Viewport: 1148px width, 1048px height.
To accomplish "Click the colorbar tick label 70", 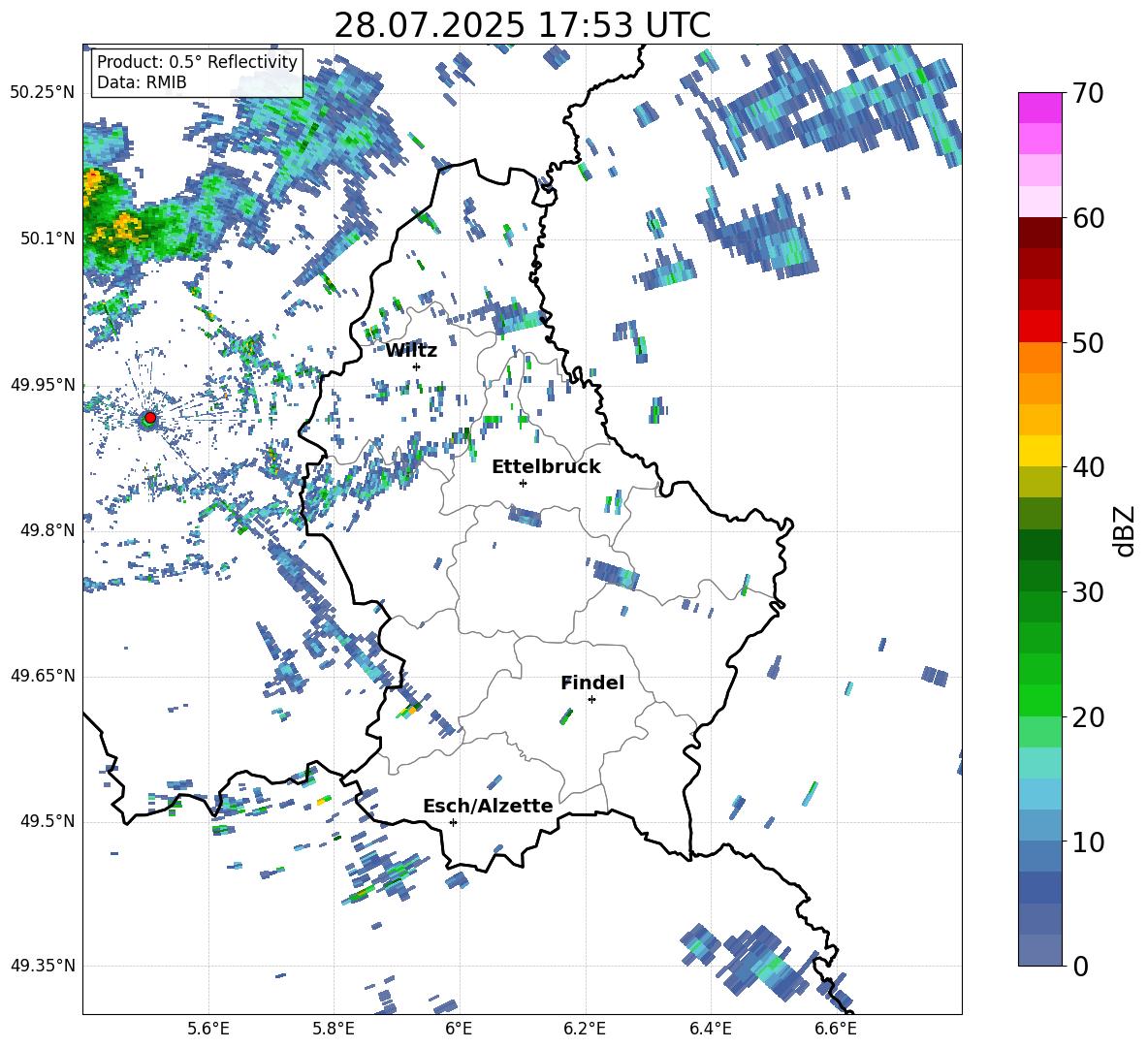I will coord(1088,94).
